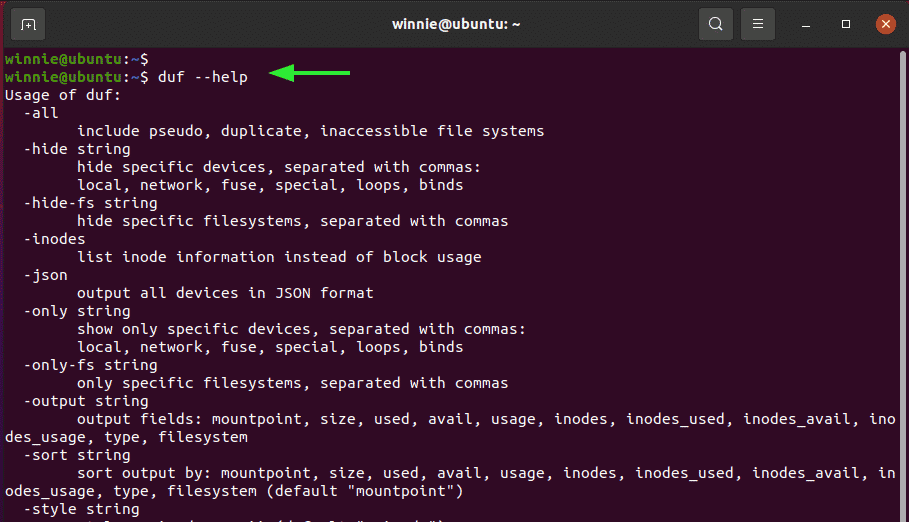Viewport: 909px width, 522px height.
Task: Maximize the terminal window
Action: click(x=846, y=24)
